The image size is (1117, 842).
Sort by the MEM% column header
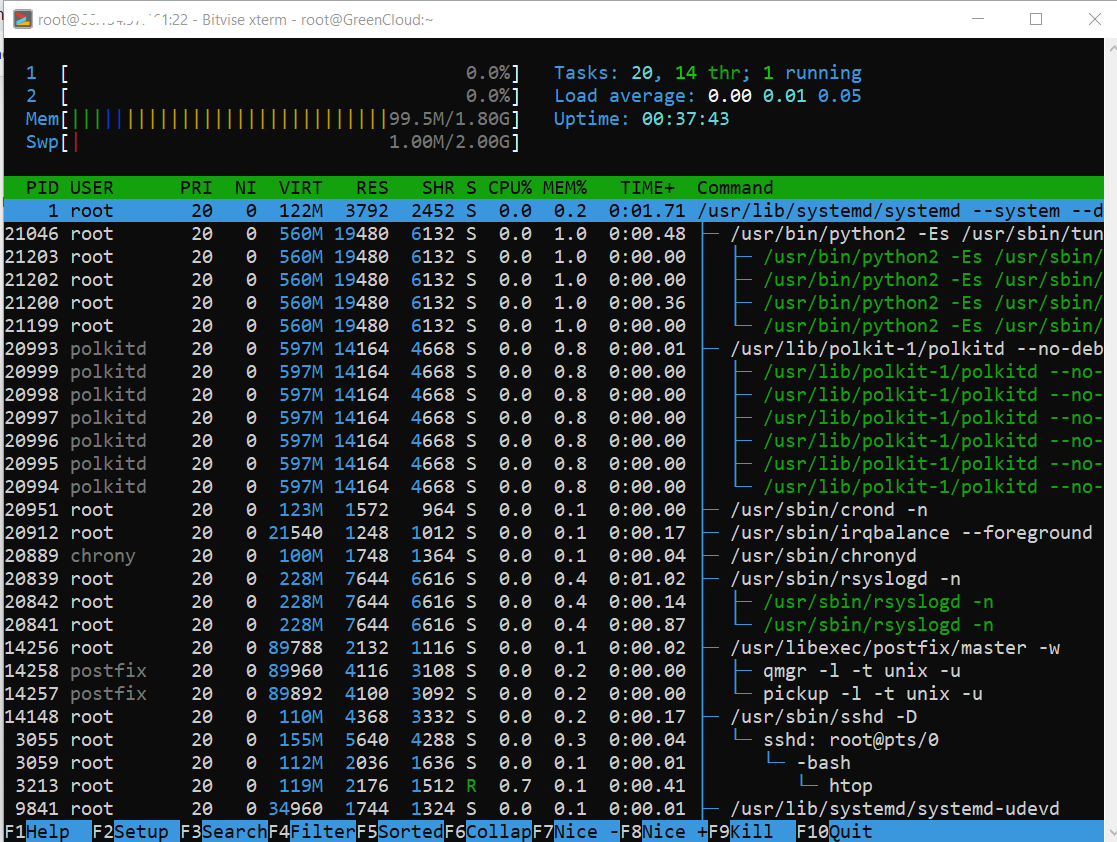click(x=565, y=188)
